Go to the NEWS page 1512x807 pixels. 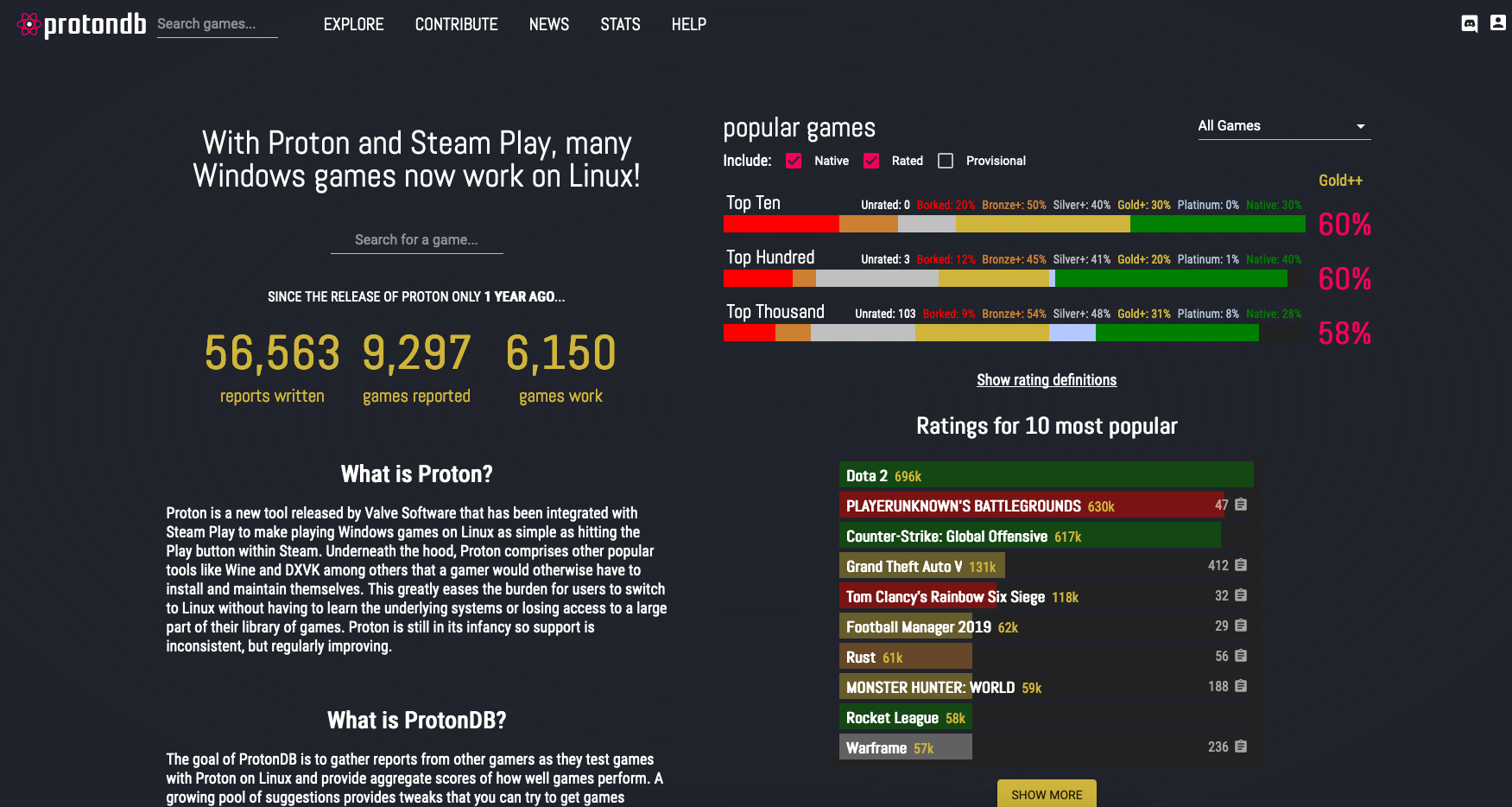tap(549, 24)
